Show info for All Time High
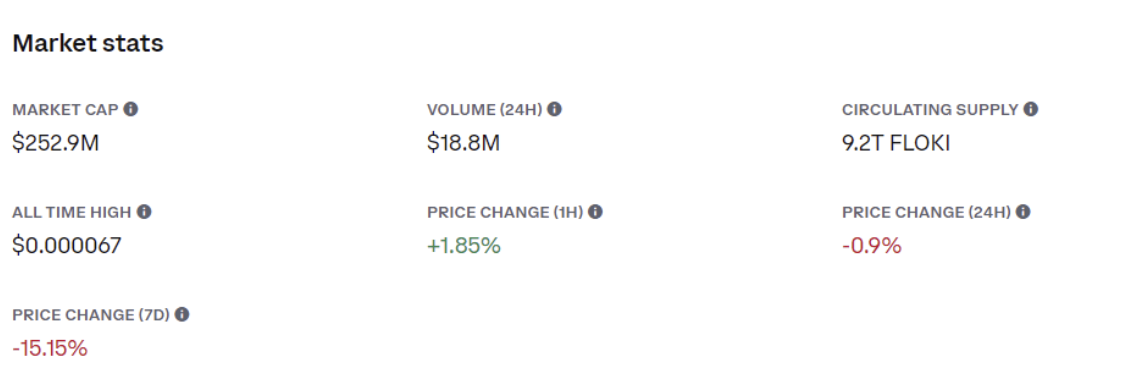 [144, 212]
